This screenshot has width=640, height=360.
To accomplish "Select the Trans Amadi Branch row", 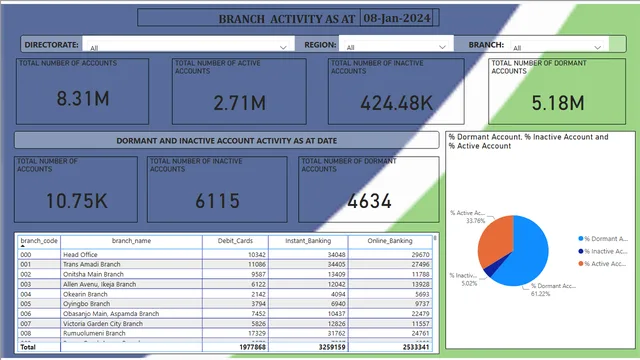I will 225,264.
